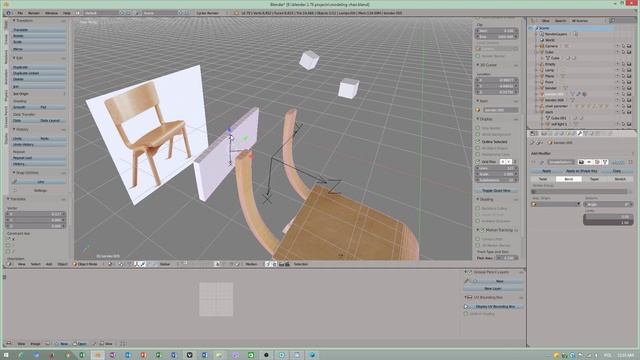
Task: Select the Bend deform mode
Action: (569, 179)
